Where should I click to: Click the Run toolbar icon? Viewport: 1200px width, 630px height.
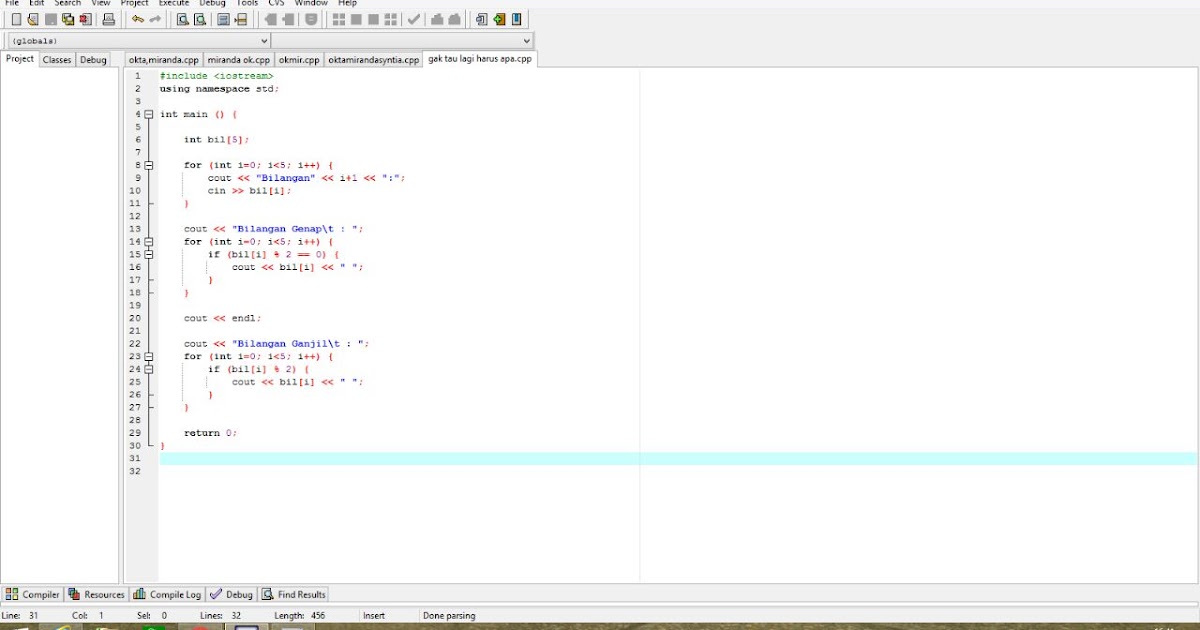coord(356,19)
